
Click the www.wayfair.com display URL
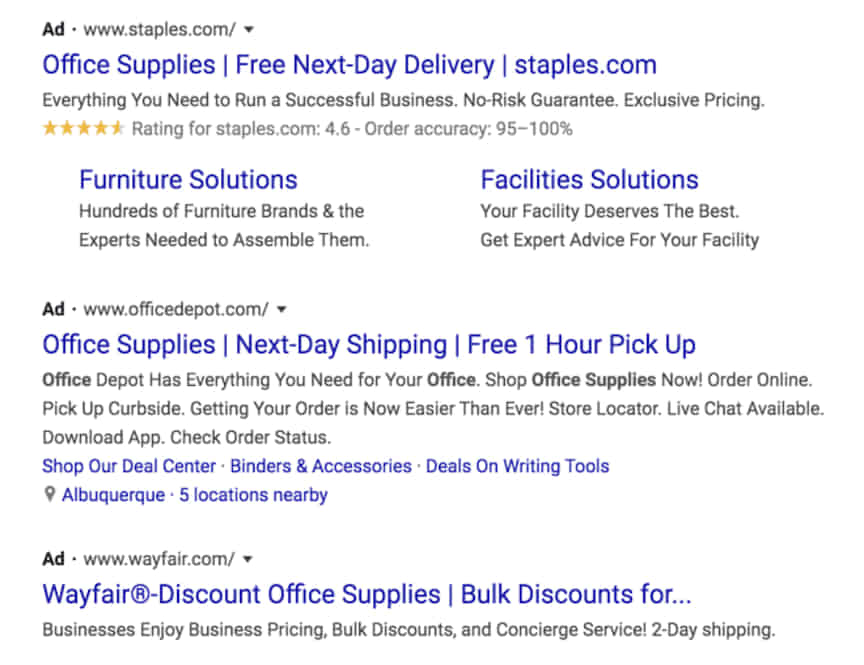pyautogui.click(x=159, y=559)
